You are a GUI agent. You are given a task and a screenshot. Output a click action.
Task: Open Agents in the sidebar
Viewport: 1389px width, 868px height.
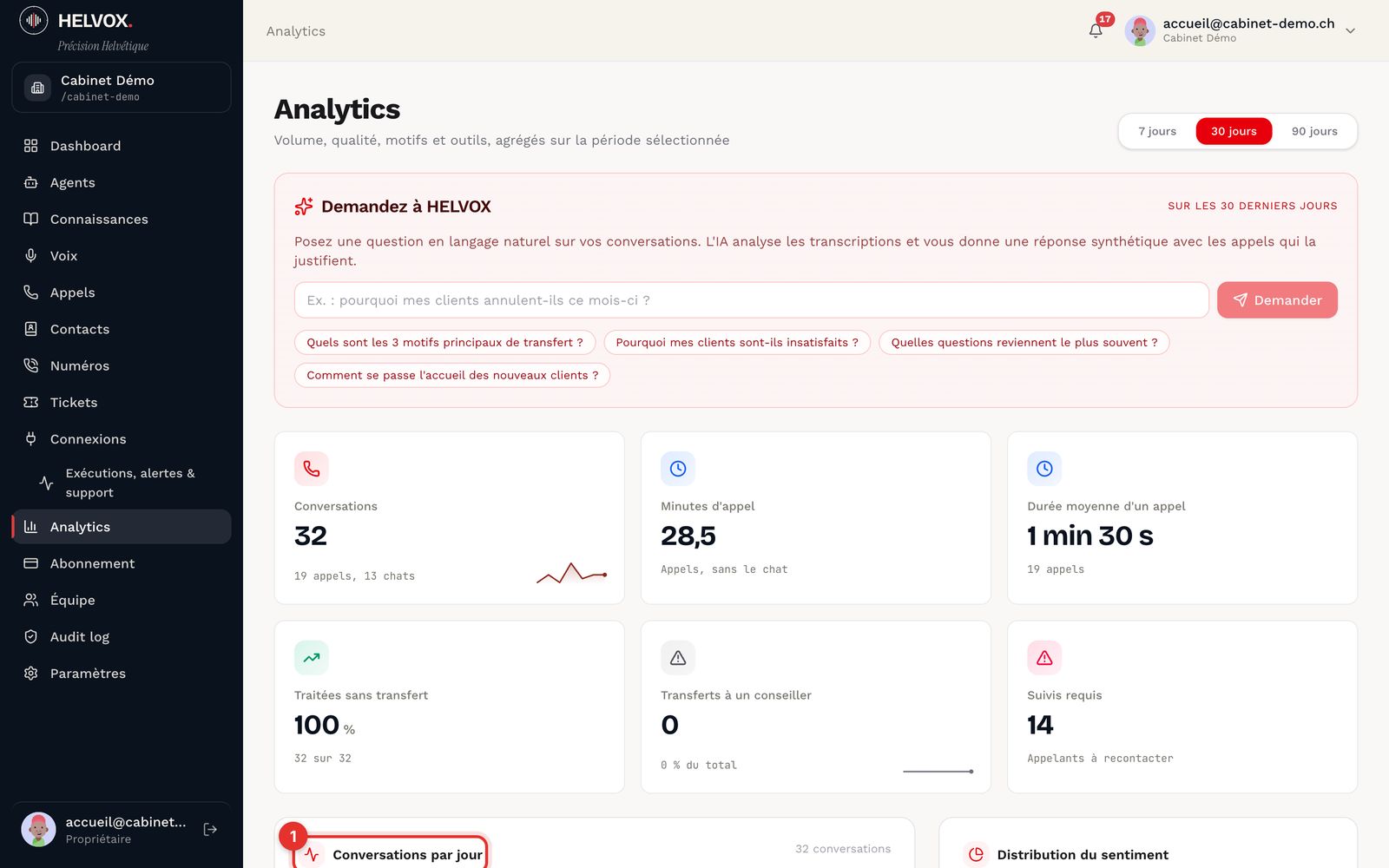point(122,182)
